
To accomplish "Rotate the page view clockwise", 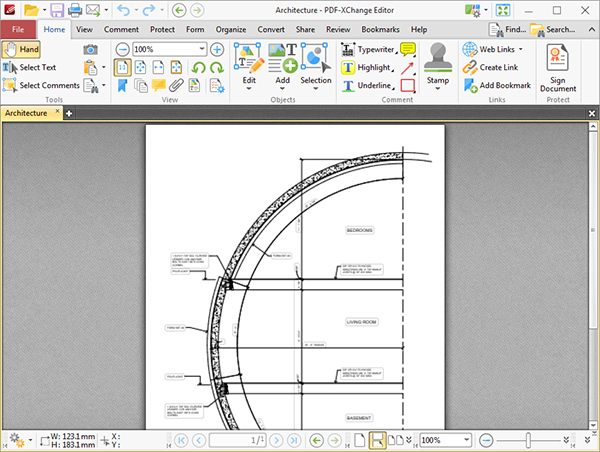I will point(216,67).
